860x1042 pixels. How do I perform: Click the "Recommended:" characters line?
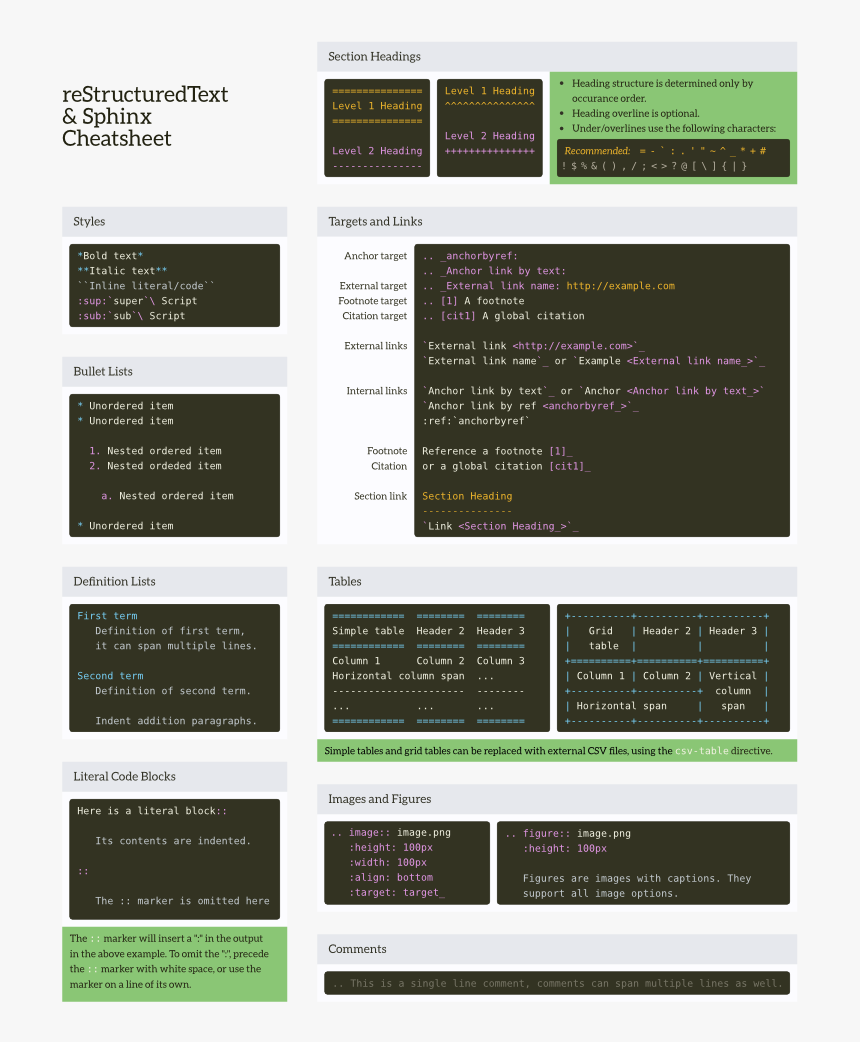[x=665, y=151]
